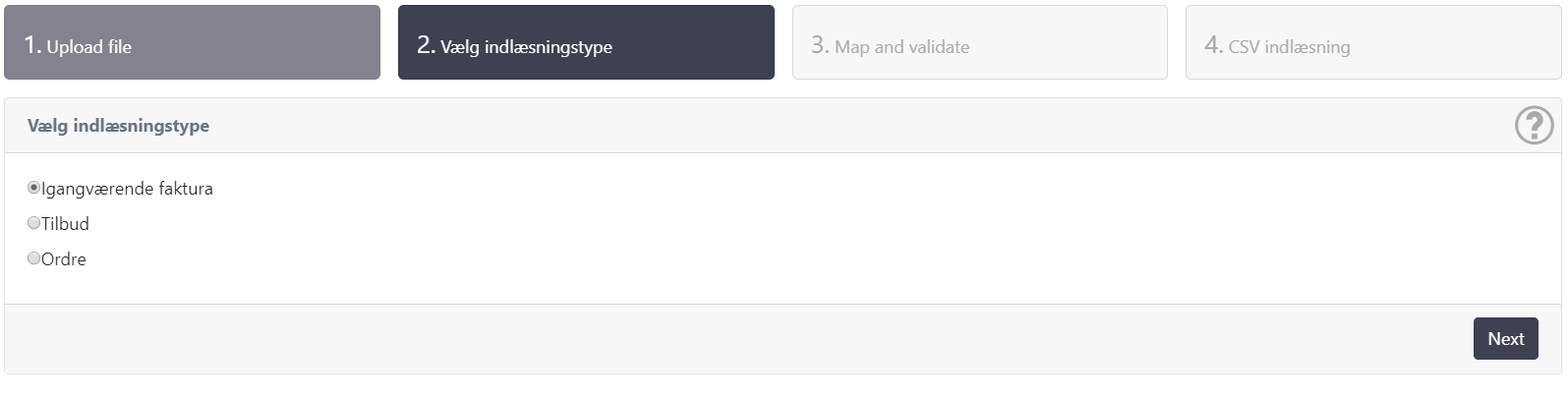Viewport: 1568px width, 398px height.
Task: Click the Igangværende faktura text label
Action: point(127,189)
